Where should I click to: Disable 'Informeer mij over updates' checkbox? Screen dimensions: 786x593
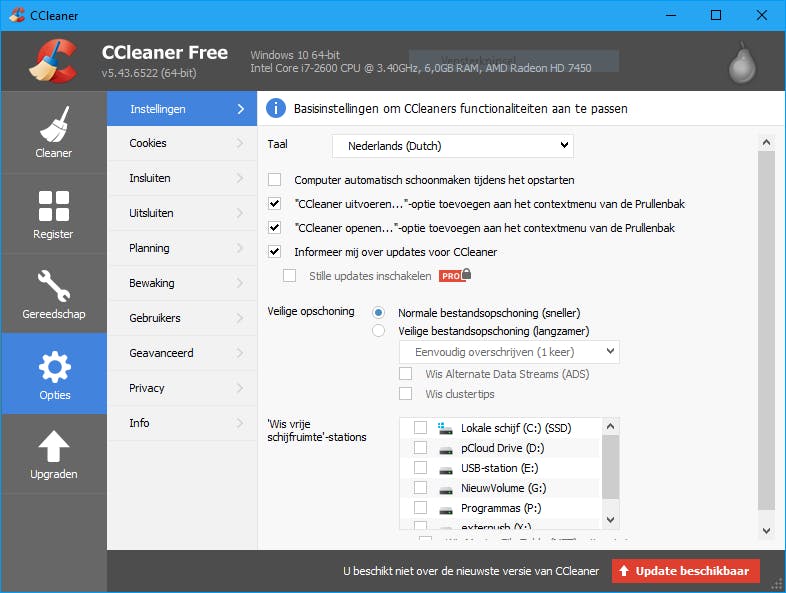[274, 252]
